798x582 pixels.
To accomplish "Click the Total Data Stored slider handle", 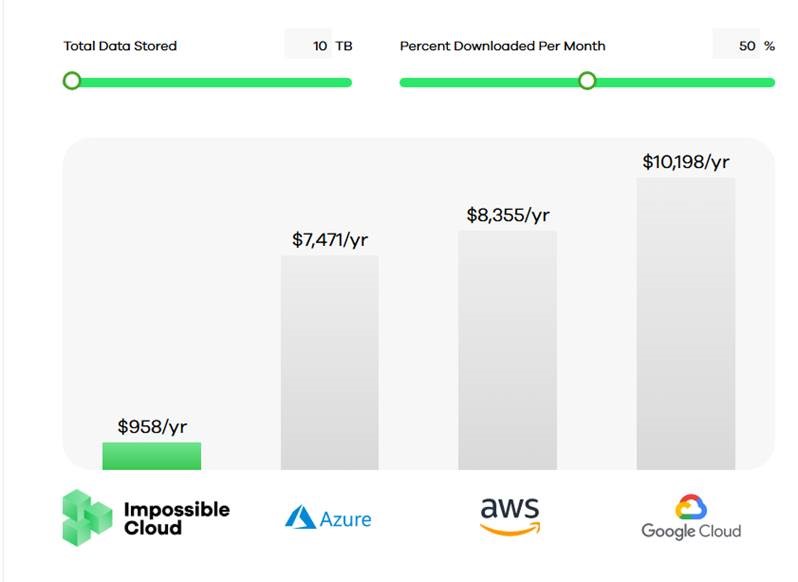I will (x=71, y=81).
